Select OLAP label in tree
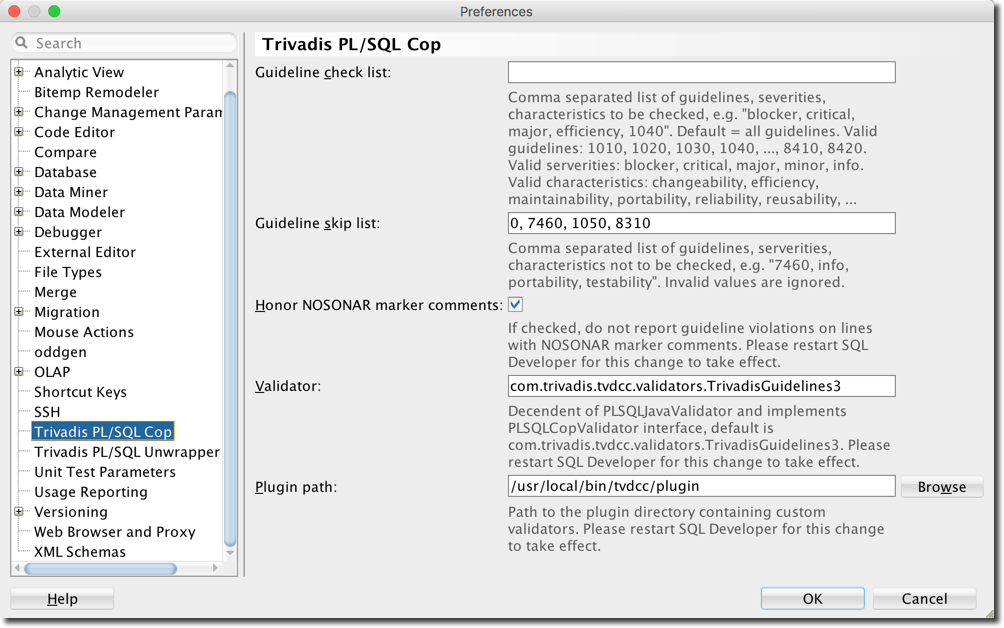The height and width of the screenshot is (628, 1004). click(x=52, y=372)
